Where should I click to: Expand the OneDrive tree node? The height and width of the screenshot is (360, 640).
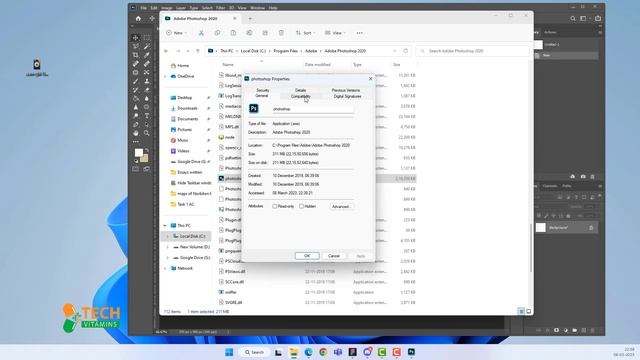coord(165,76)
